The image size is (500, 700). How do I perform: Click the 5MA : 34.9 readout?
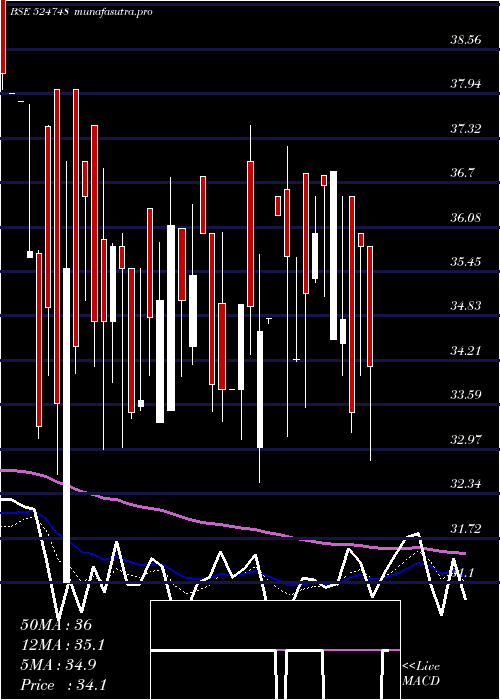tap(58, 665)
